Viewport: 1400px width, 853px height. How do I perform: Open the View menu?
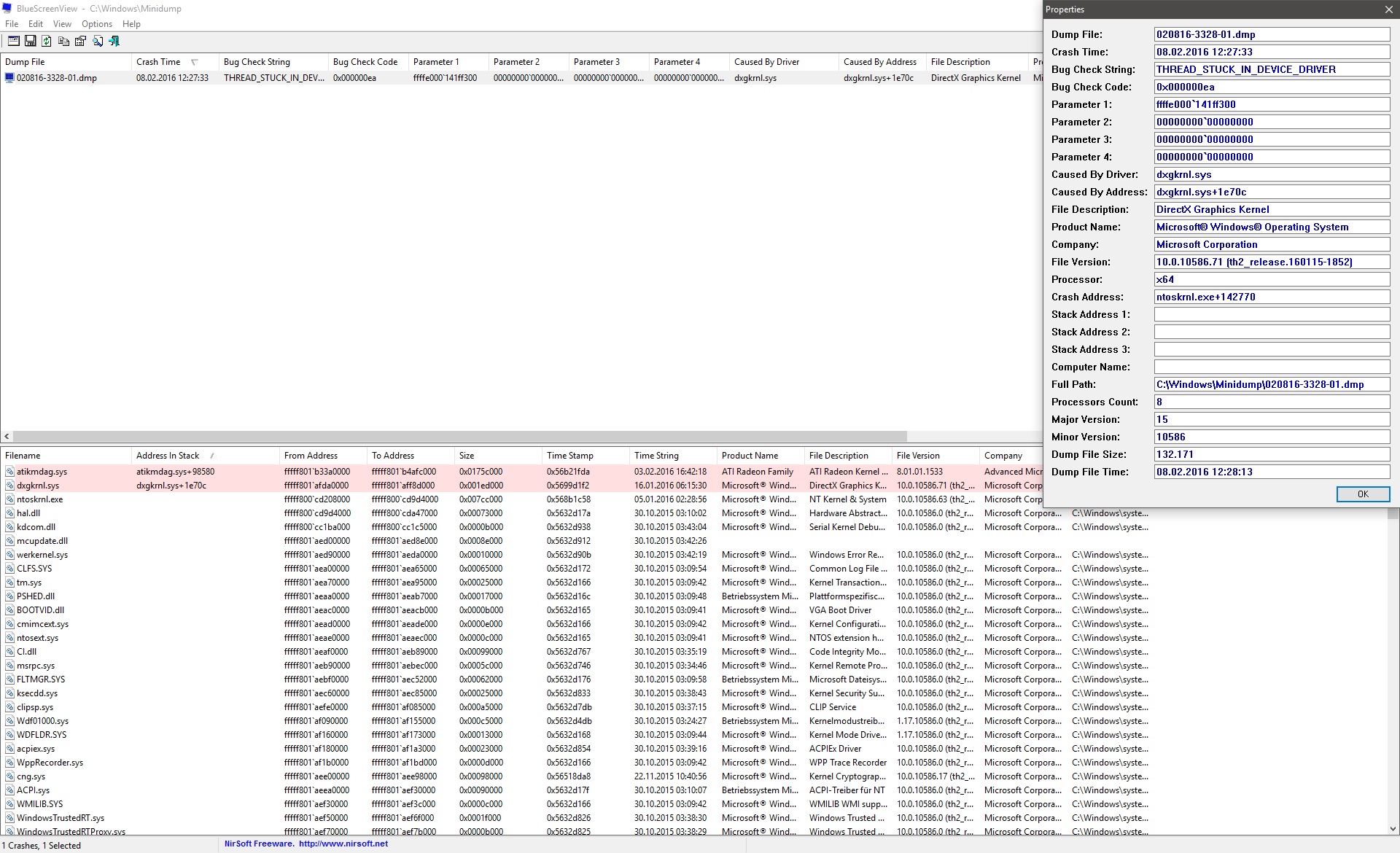tap(62, 24)
